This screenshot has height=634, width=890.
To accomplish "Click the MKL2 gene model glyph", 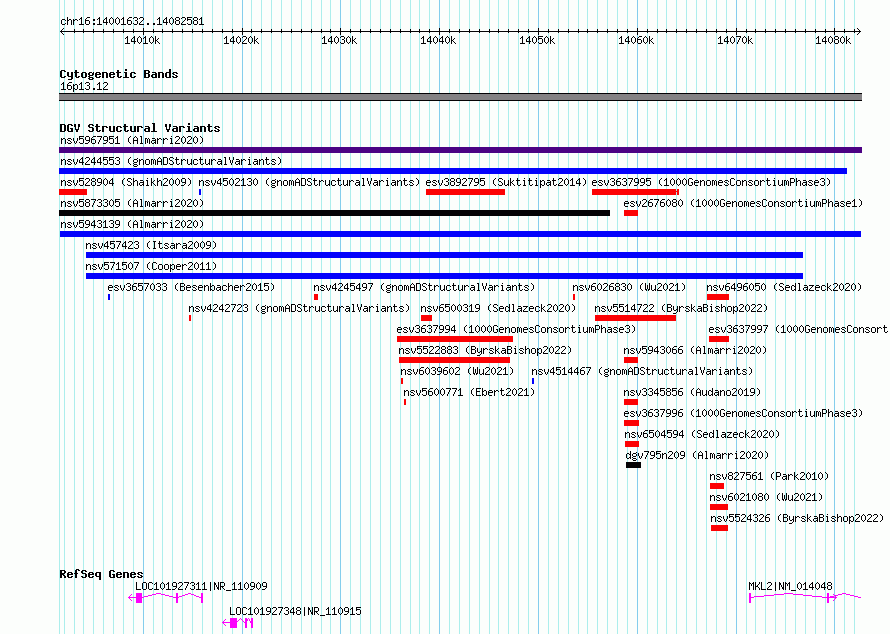I will pos(805,597).
